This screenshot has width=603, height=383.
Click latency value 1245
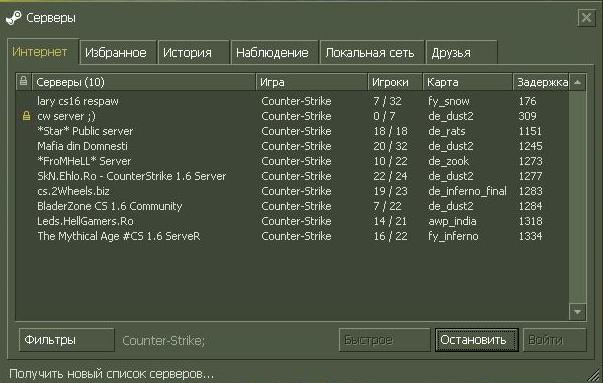coord(530,146)
